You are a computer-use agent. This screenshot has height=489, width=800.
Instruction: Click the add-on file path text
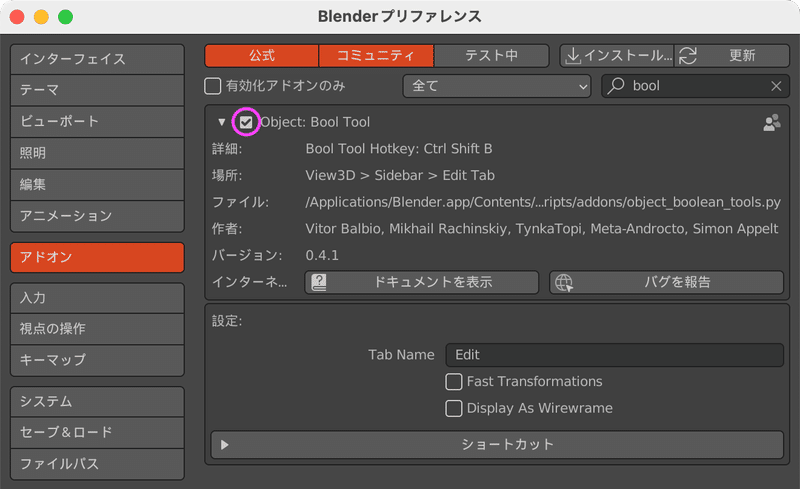coord(543,202)
